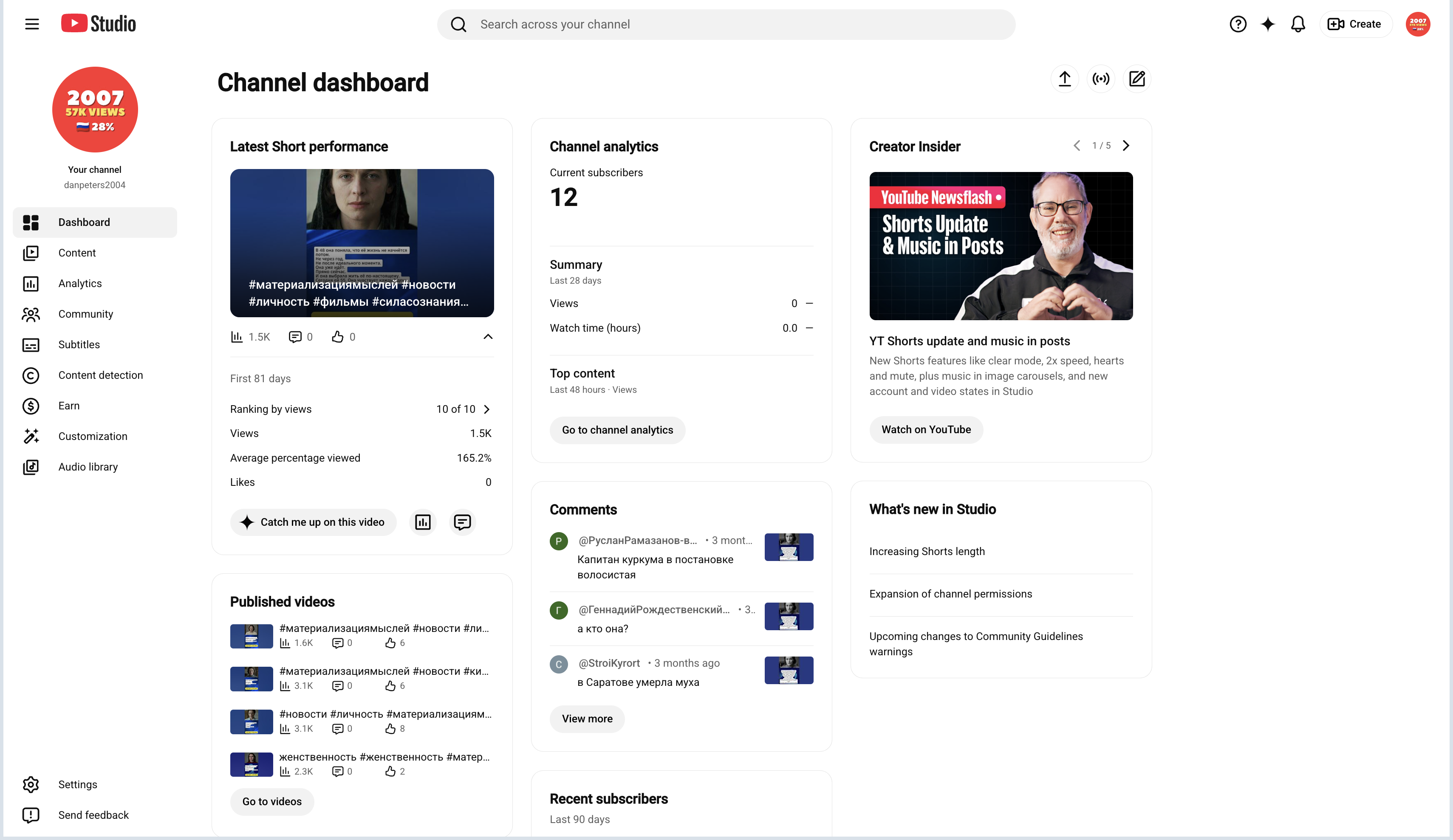Focus the Search across your channel field
Viewport: 1453px width, 840px height.
[x=726, y=24]
